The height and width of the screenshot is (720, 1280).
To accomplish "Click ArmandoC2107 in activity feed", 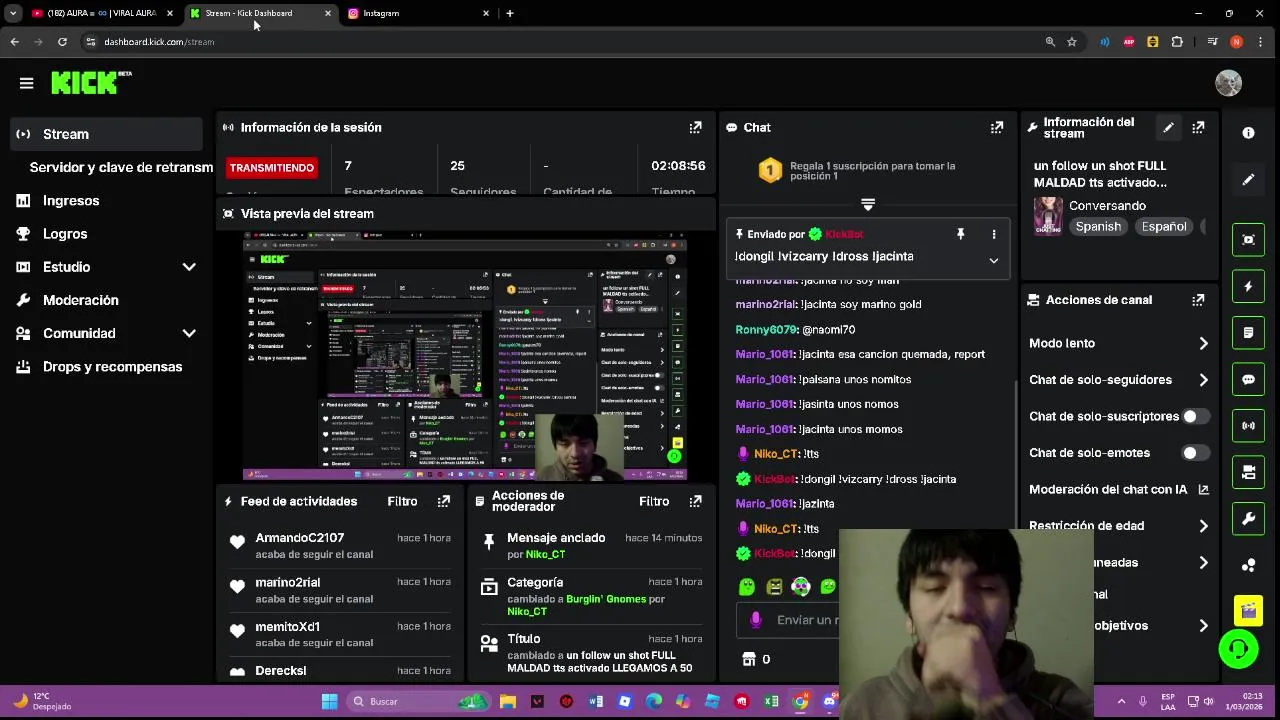I will pyautogui.click(x=299, y=538).
